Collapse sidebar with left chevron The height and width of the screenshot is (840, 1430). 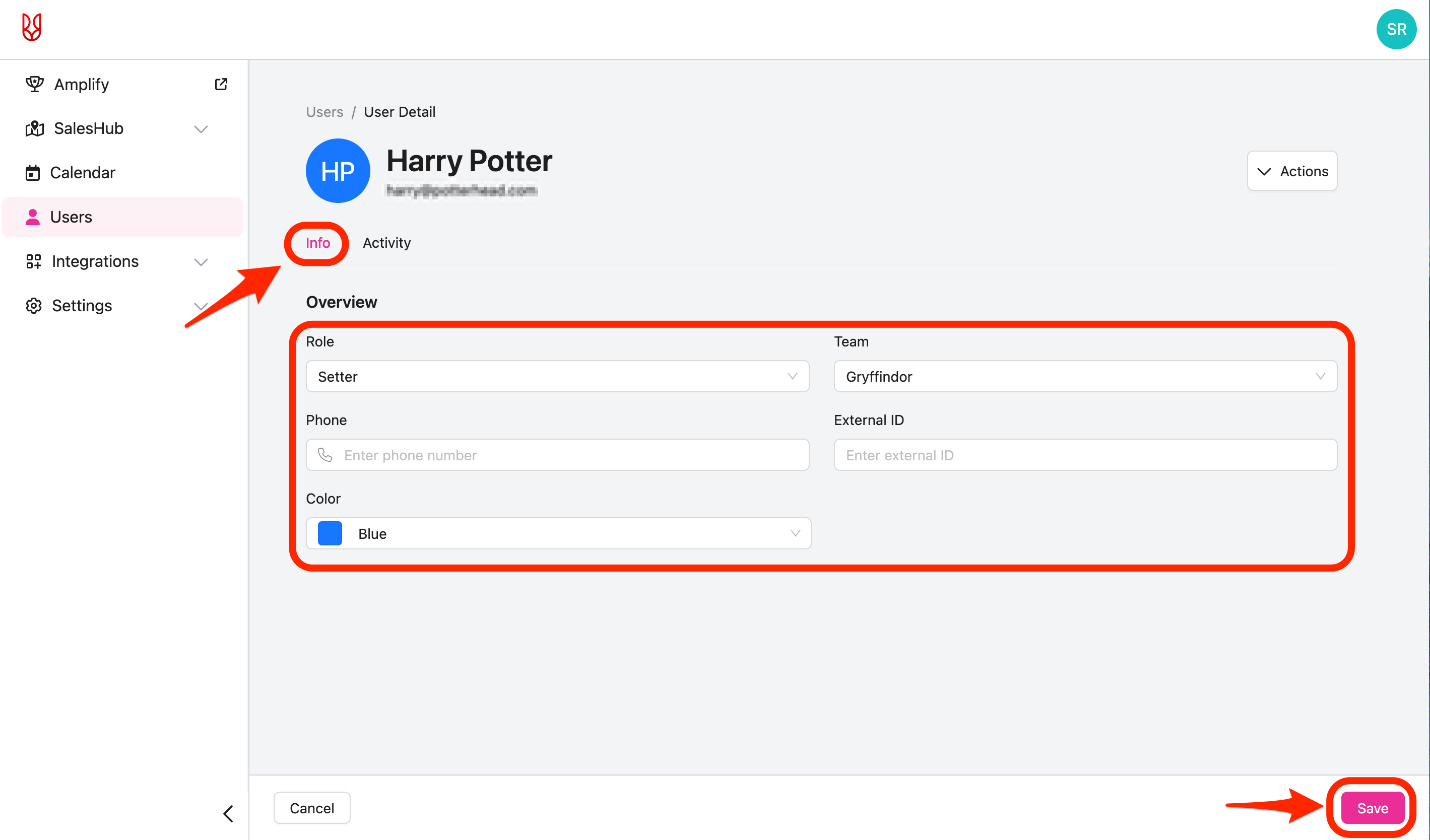coord(228,813)
